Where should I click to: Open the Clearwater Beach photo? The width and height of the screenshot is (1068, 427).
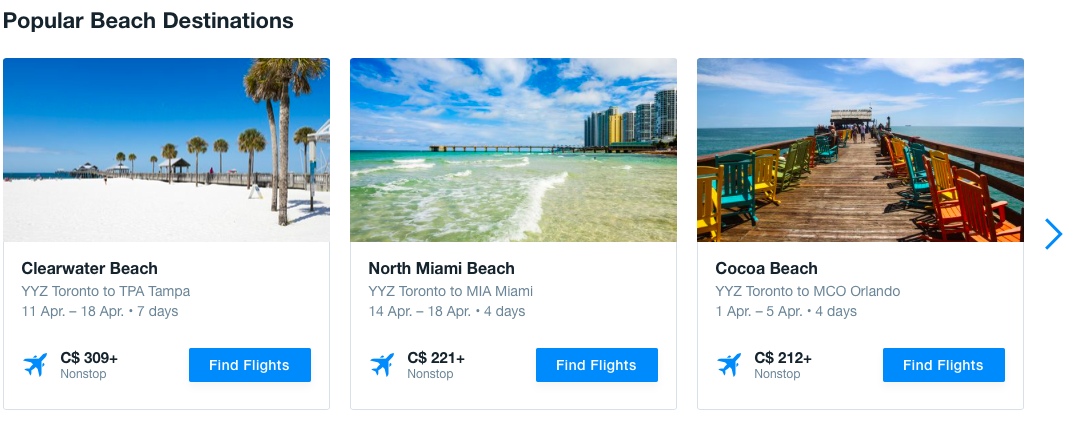[x=166, y=150]
